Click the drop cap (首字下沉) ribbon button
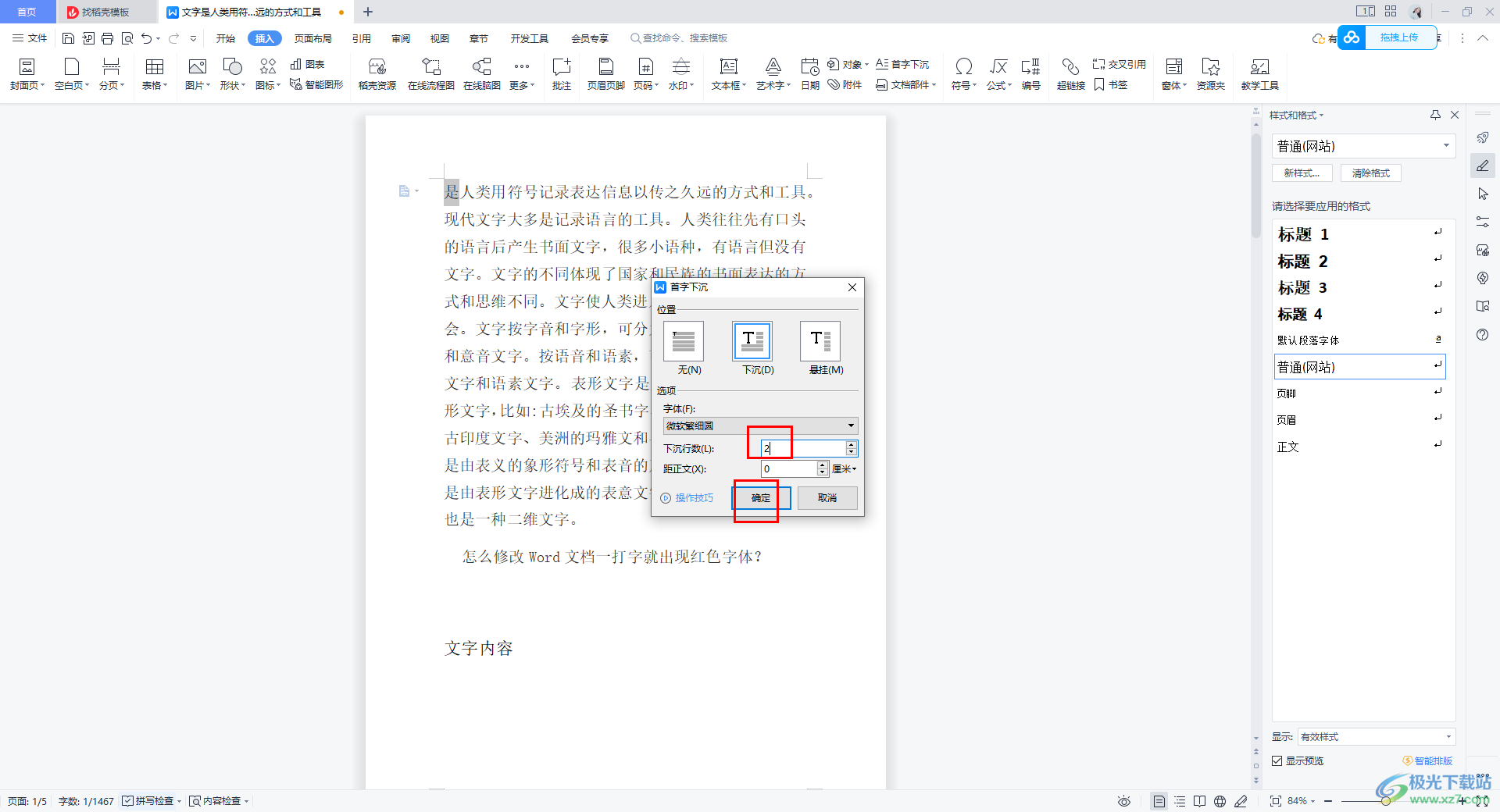Image resolution: width=1500 pixels, height=812 pixels. click(902, 64)
